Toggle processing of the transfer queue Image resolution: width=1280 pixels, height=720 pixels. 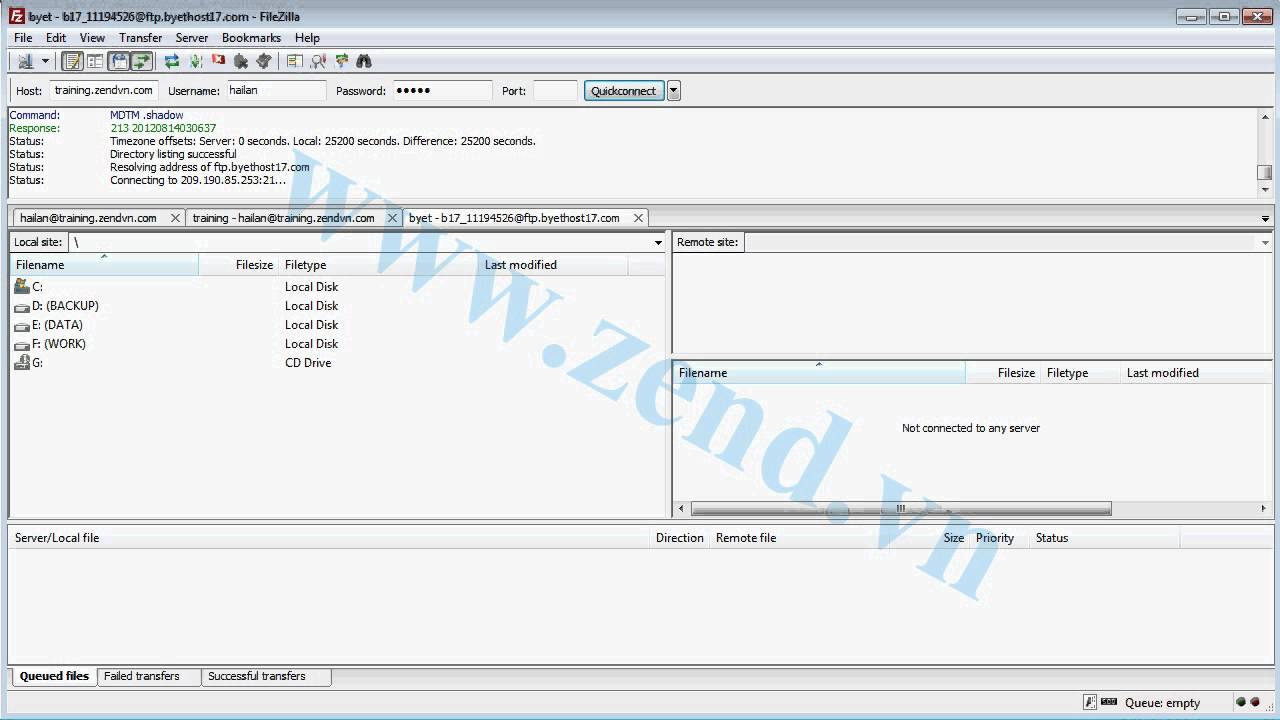[x=196, y=61]
